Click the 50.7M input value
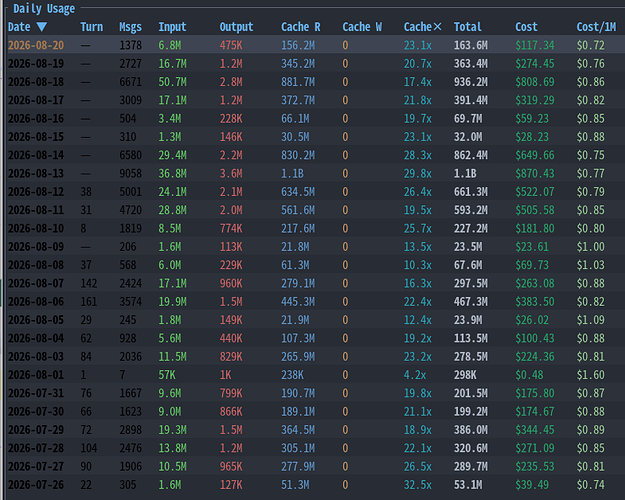 172,82
